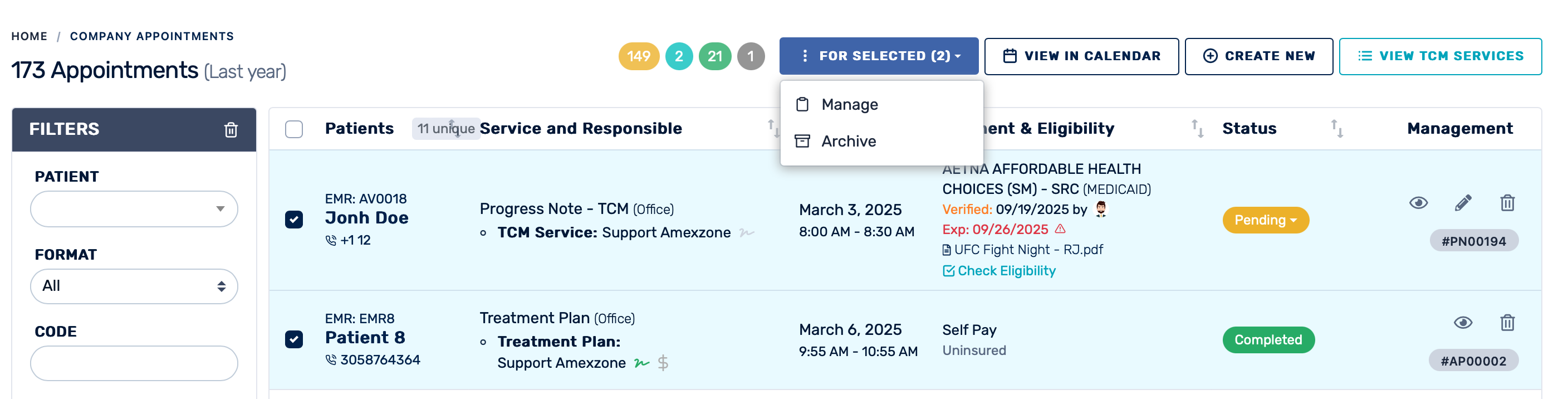Choose Manage from the For Selected menu
Image resolution: width=1568 pixels, height=399 pixels.
tap(849, 105)
